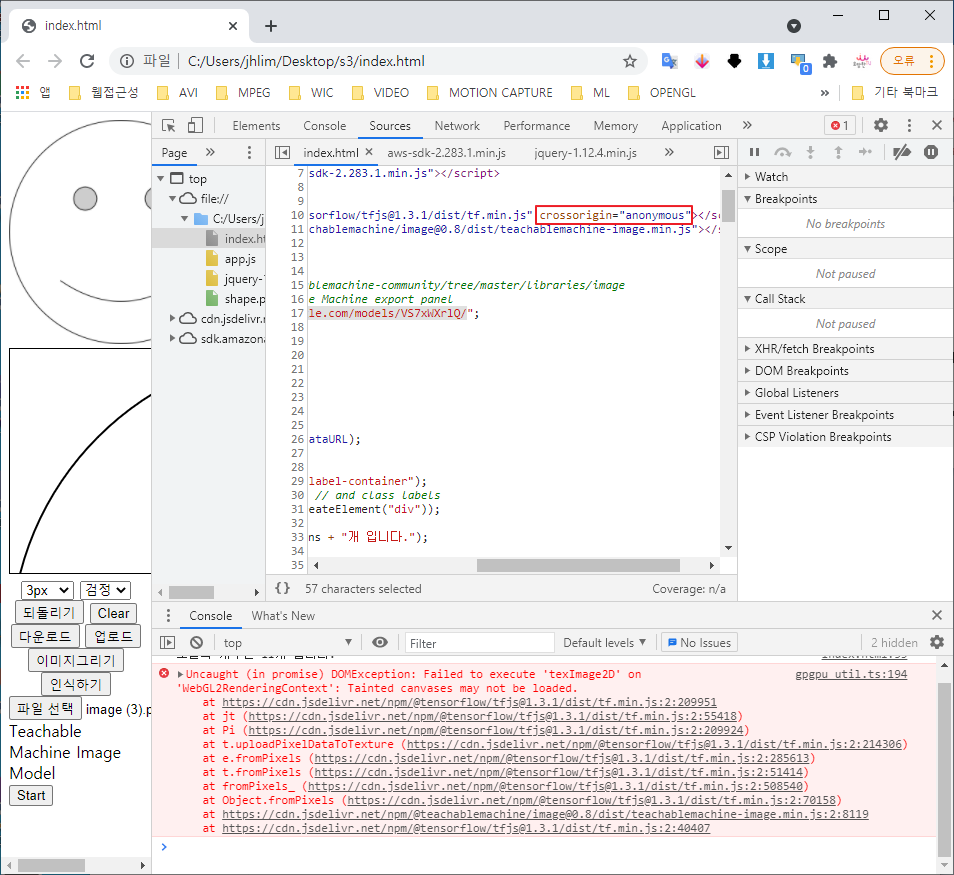Image resolution: width=954 pixels, height=875 pixels.
Task: Step over the next function call
Action: pyautogui.click(x=782, y=152)
